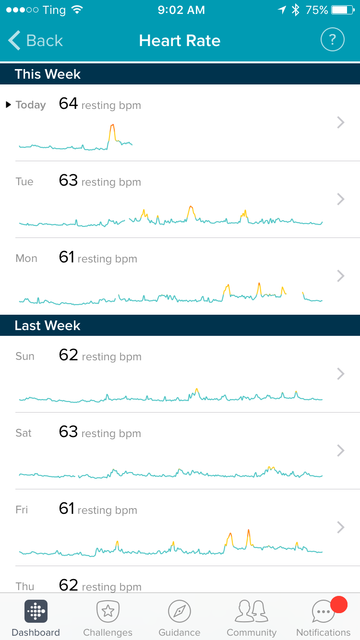This screenshot has height=640, width=360.
Task: Go Back using the header arrow
Action: tap(36, 40)
